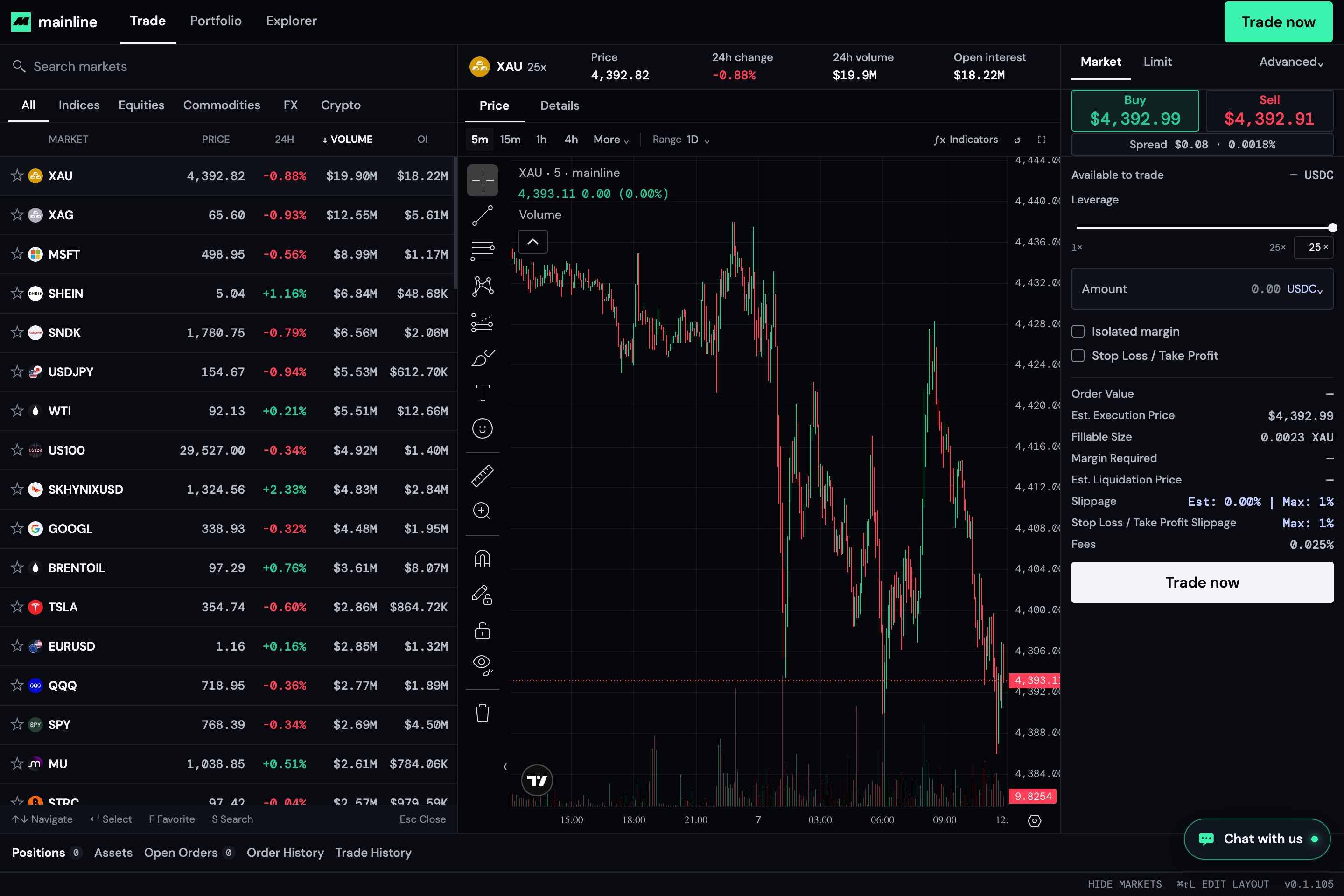Sort markets by Volume column
Image resolution: width=1344 pixels, height=896 pixels.
[x=347, y=140]
